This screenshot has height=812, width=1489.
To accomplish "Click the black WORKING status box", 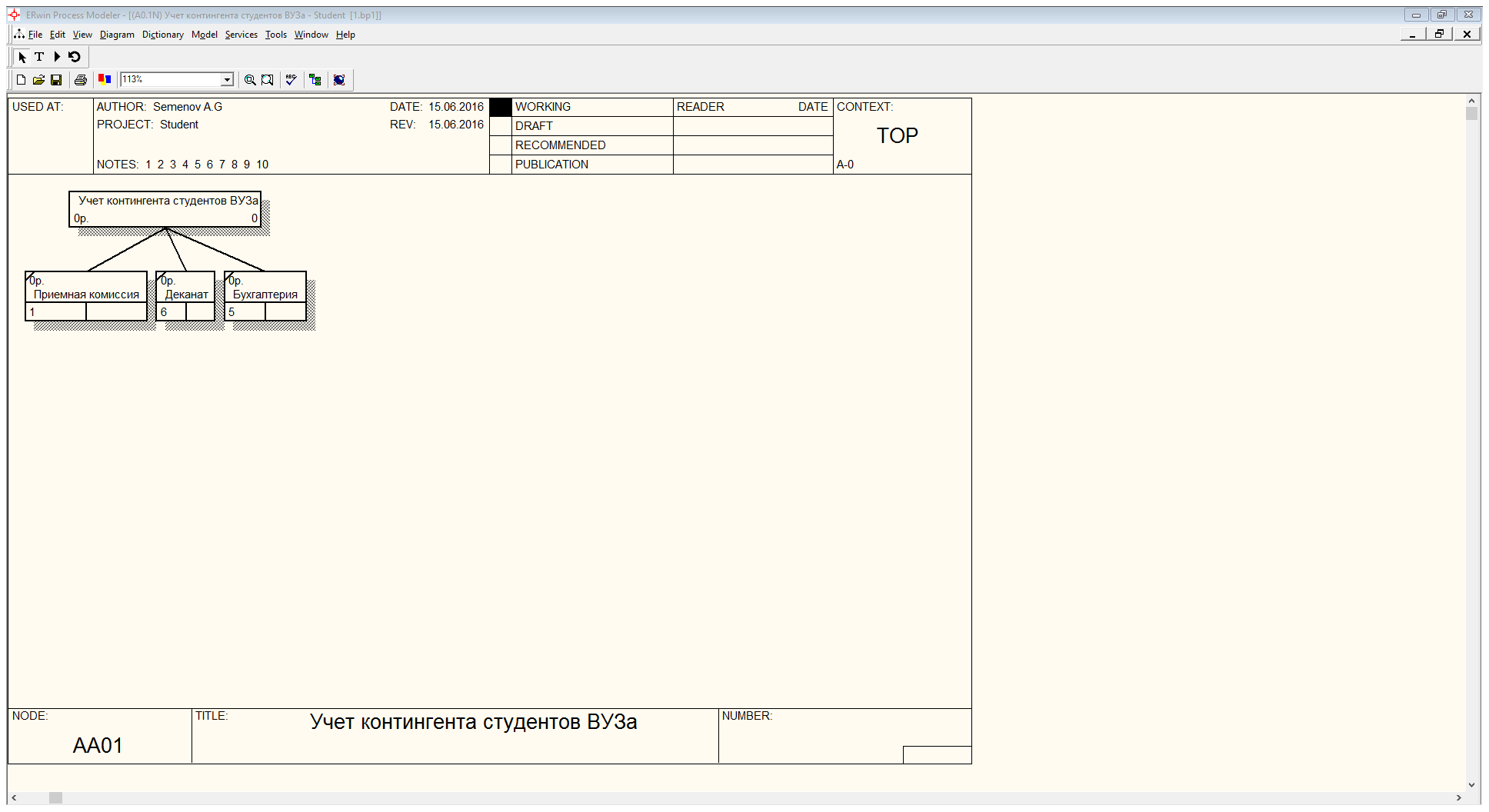I will (501, 108).
